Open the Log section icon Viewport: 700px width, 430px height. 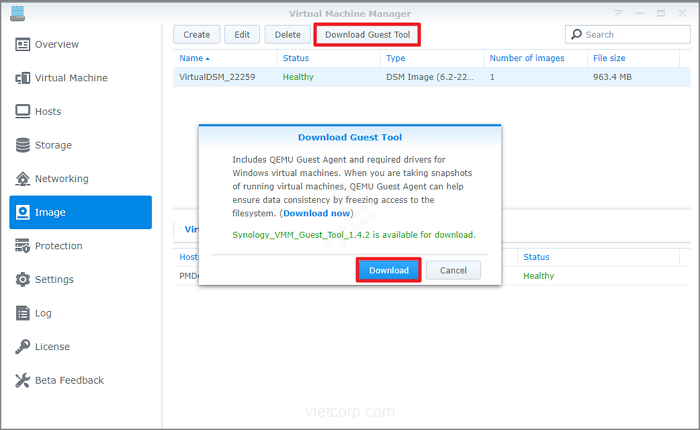(x=23, y=313)
